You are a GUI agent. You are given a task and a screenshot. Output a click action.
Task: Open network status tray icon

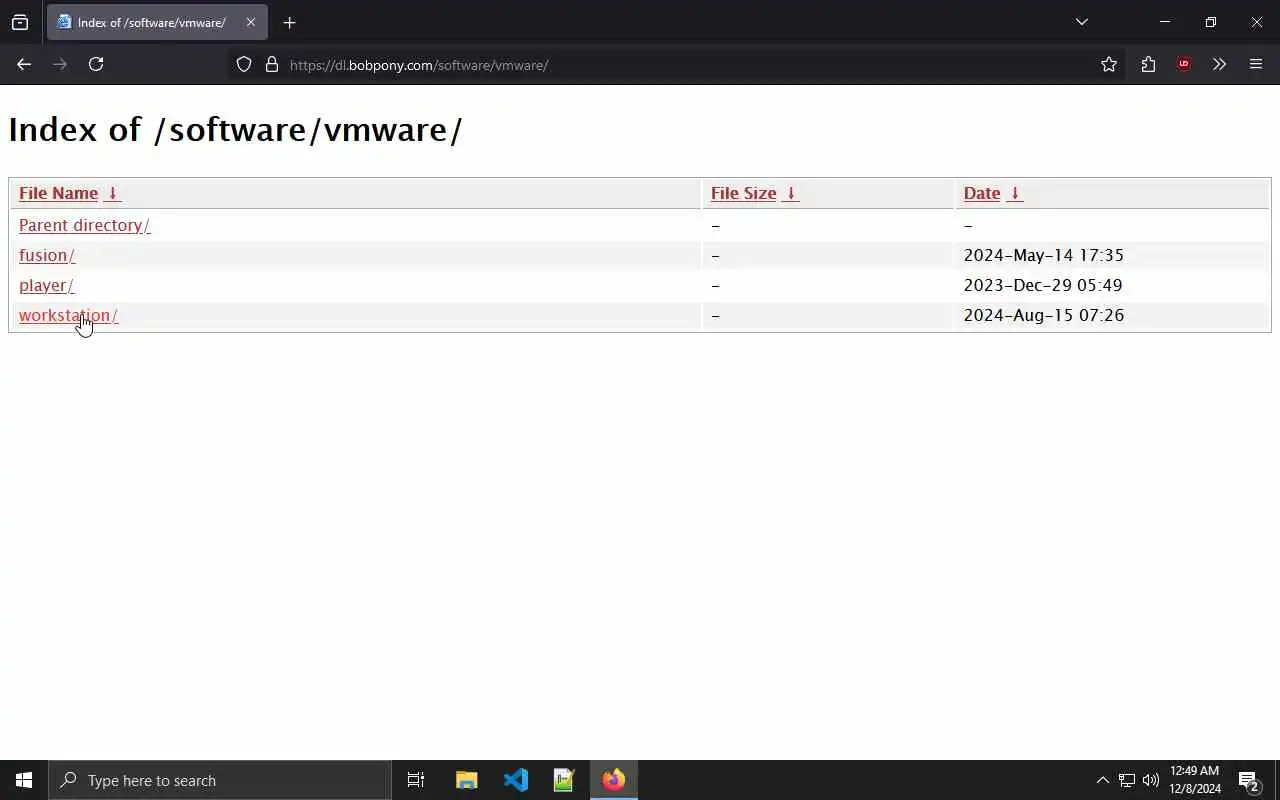1126,780
